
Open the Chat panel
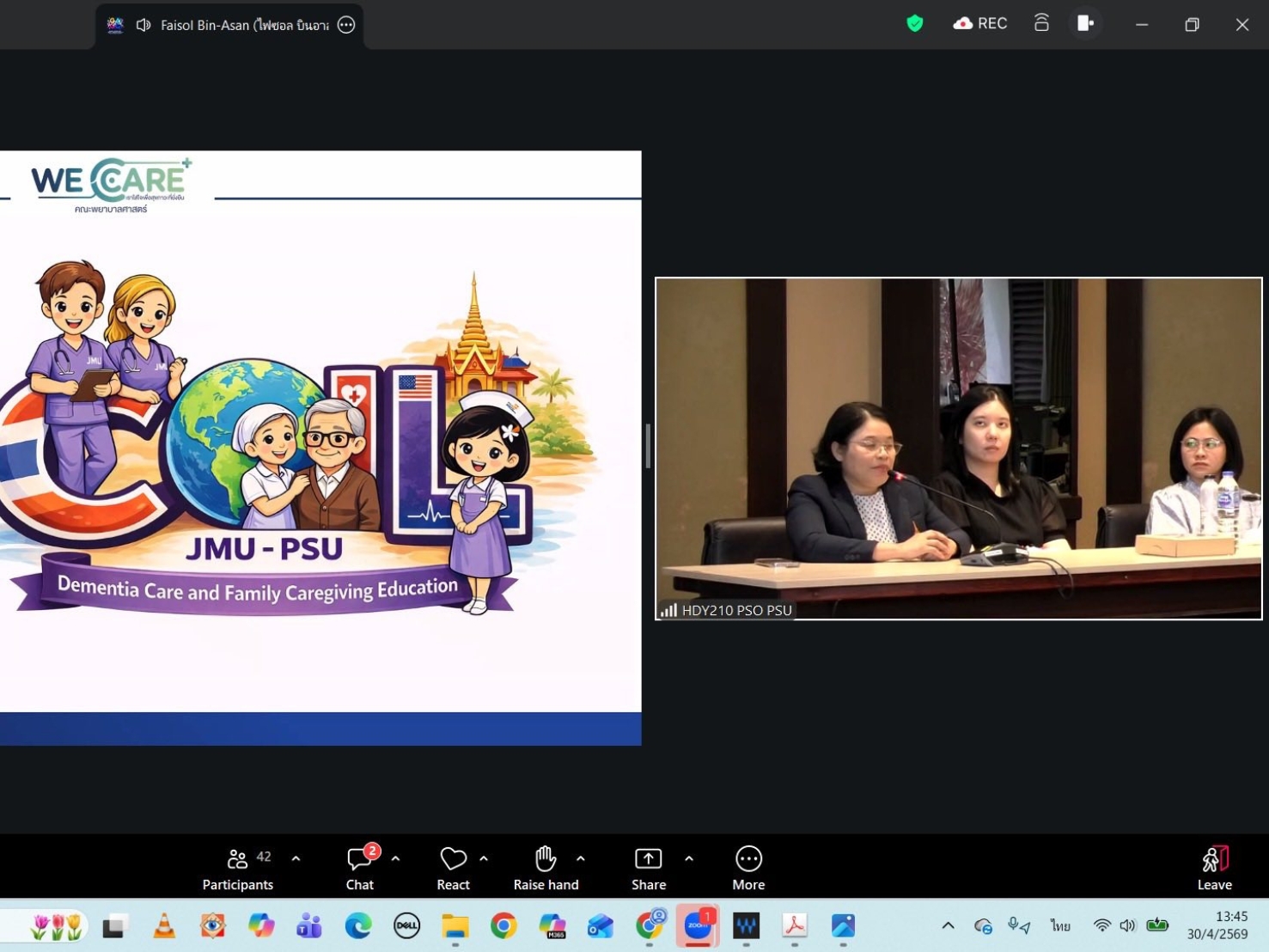(x=360, y=868)
